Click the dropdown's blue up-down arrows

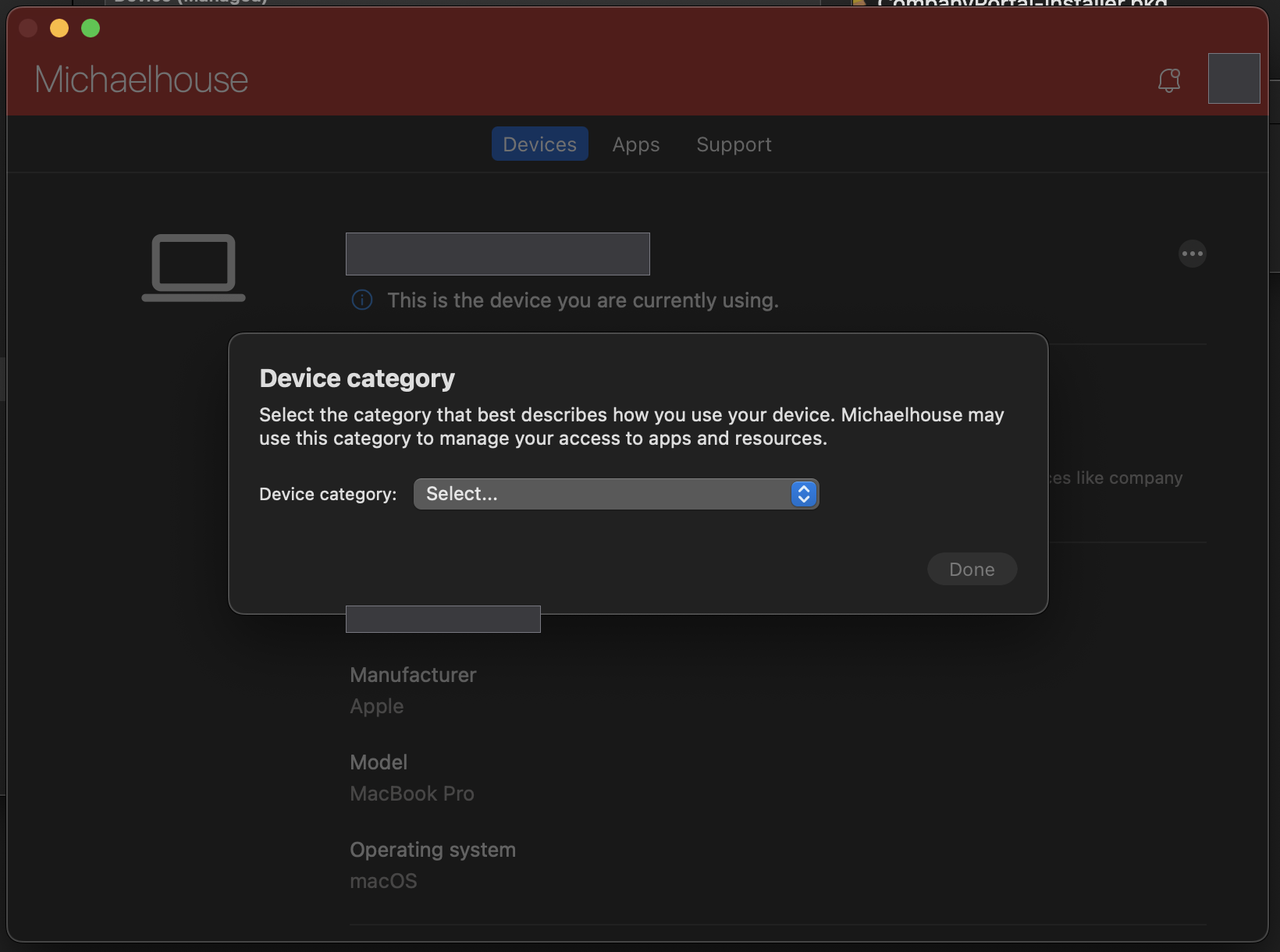tap(803, 494)
